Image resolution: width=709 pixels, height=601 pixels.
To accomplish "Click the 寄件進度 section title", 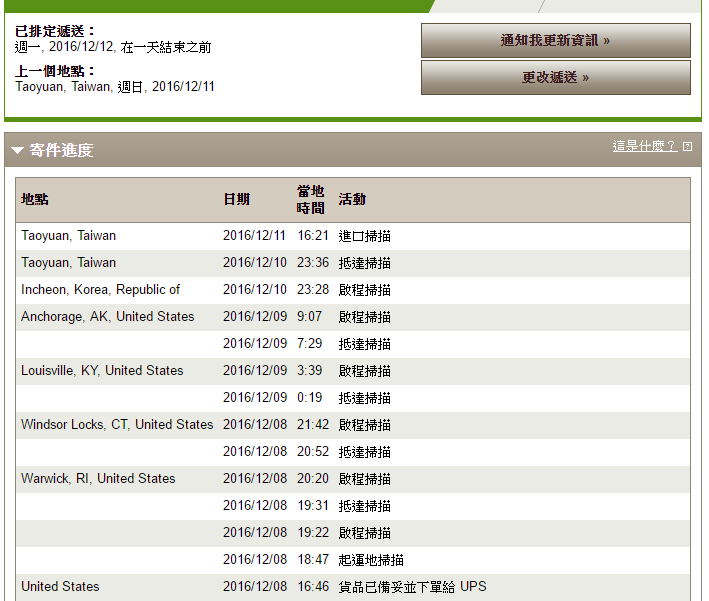I will pos(61,150).
